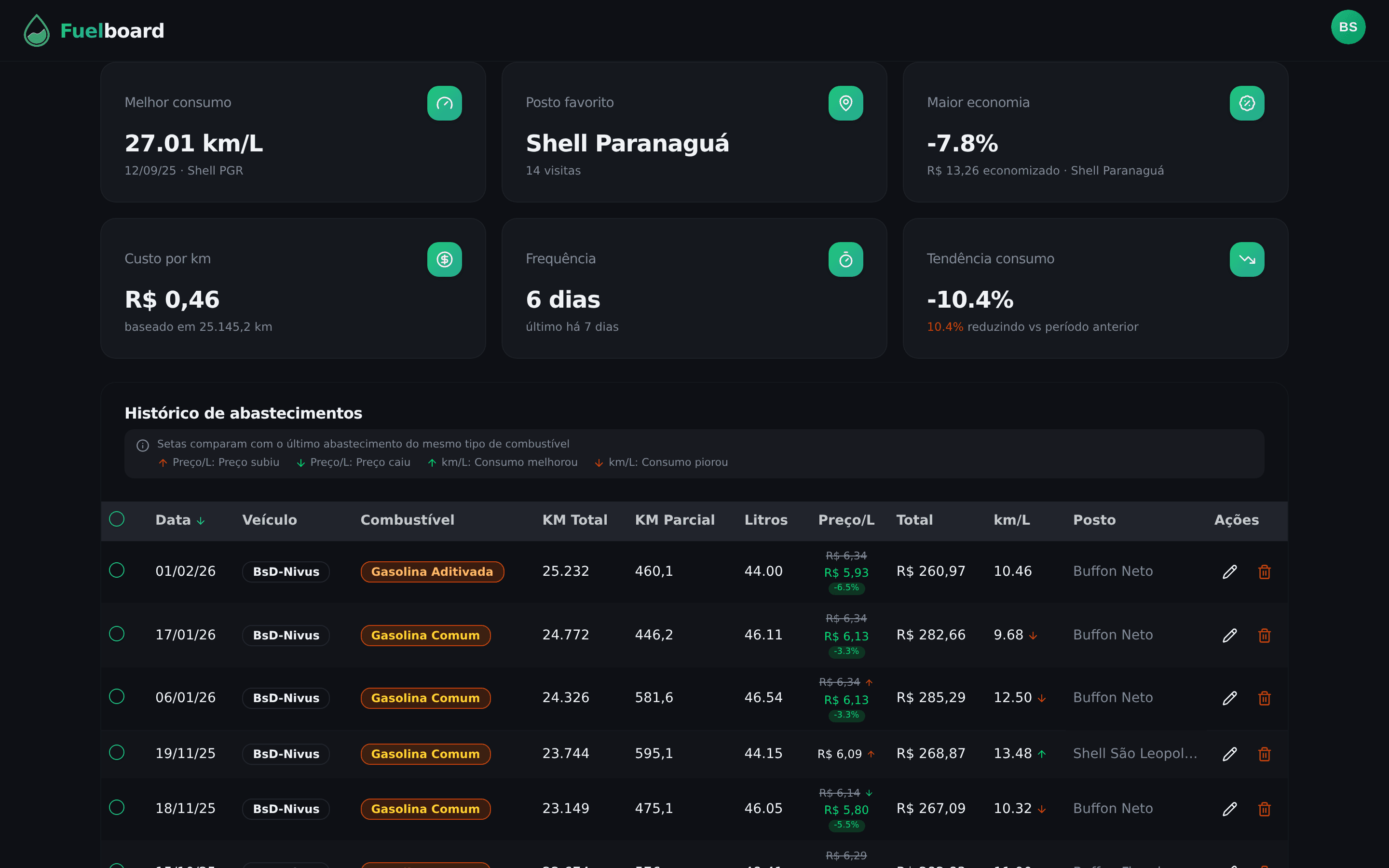Click the location pin icon on Posto favorito

pos(845,103)
